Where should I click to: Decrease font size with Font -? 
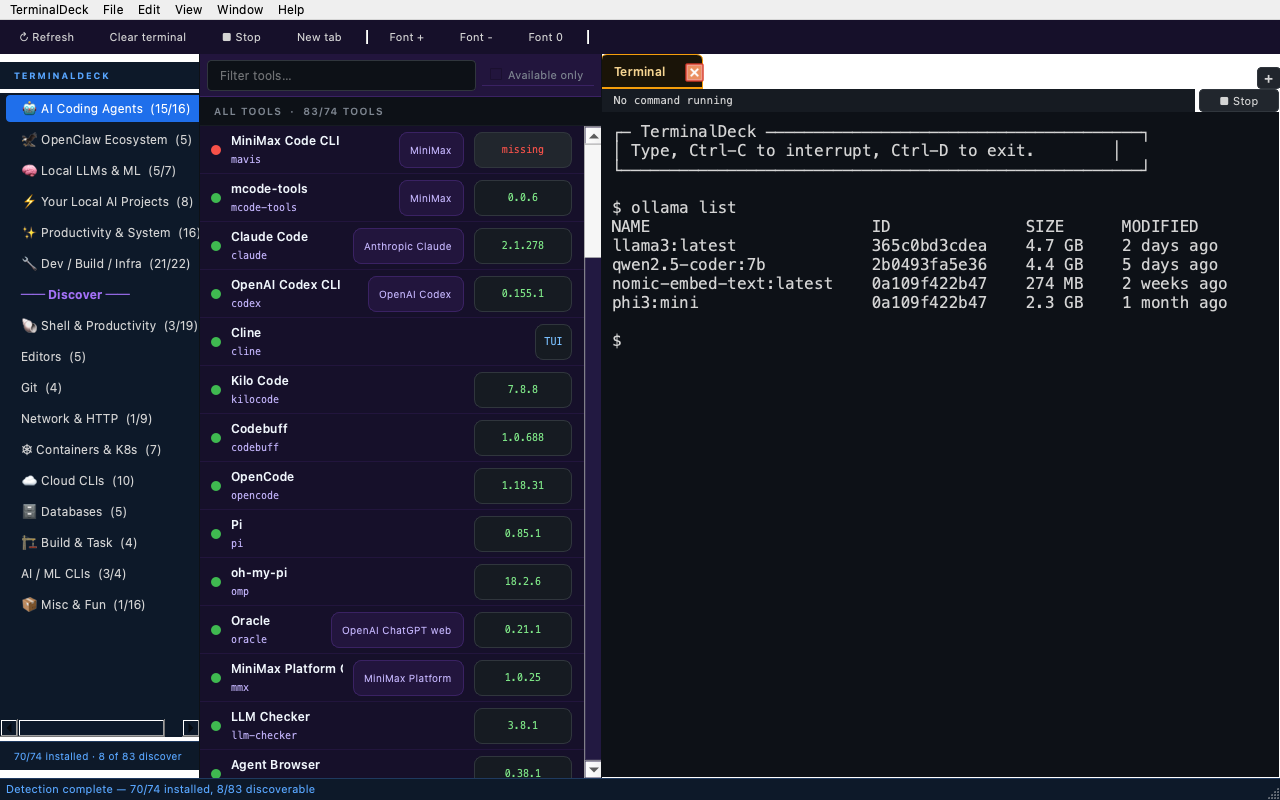[x=476, y=37]
